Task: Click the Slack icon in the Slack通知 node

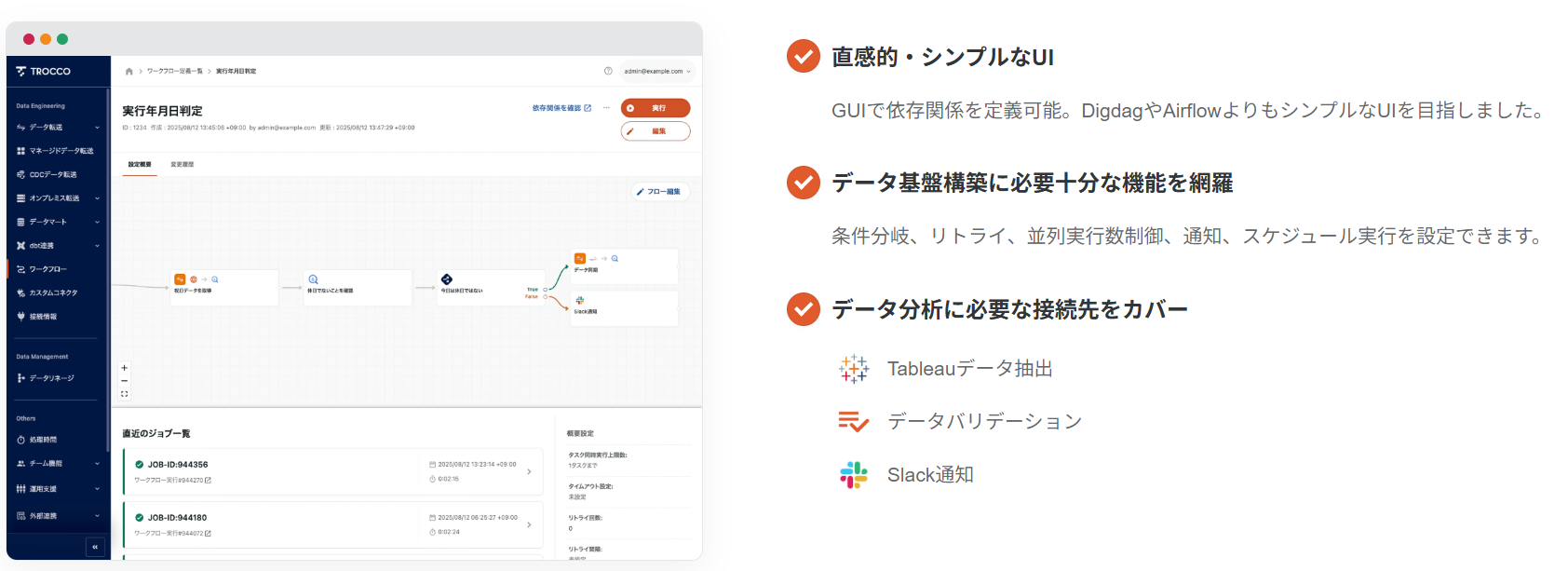Action: [580, 301]
